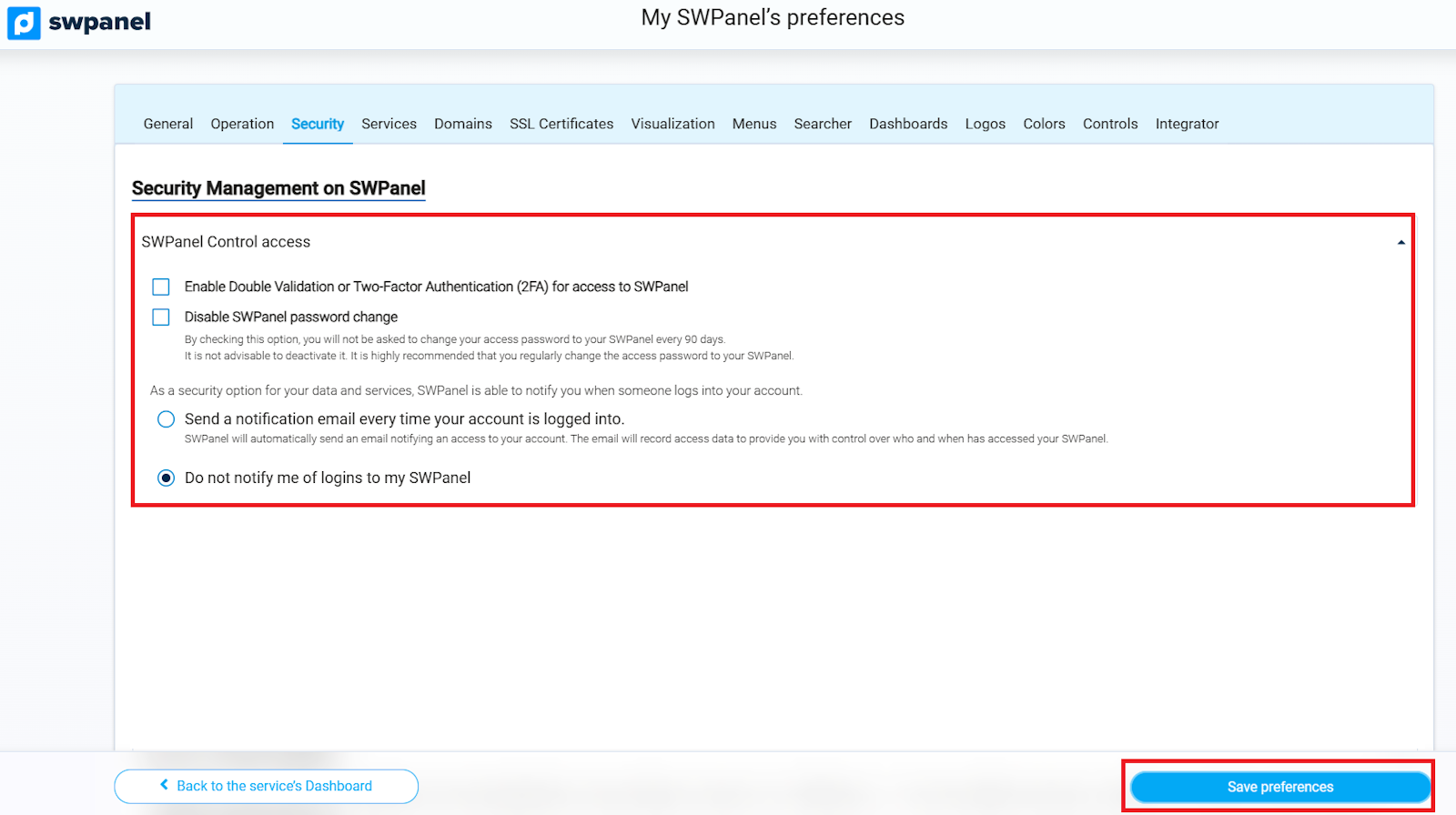Open the Colors tab
The width and height of the screenshot is (1456, 815).
pos(1044,124)
